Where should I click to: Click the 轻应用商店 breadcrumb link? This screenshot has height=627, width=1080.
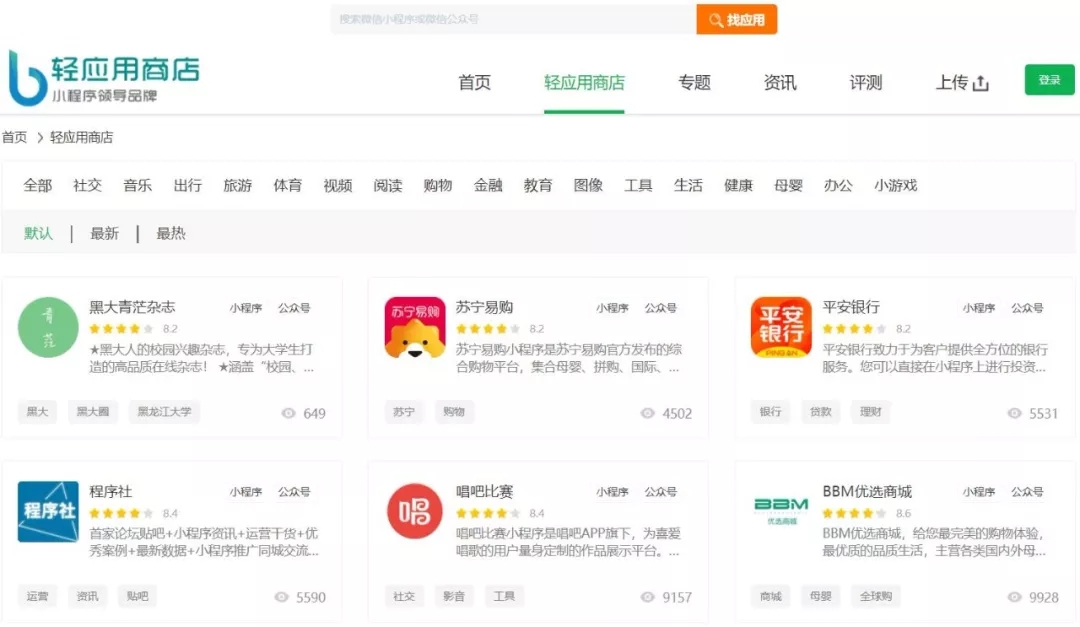(81, 138)
